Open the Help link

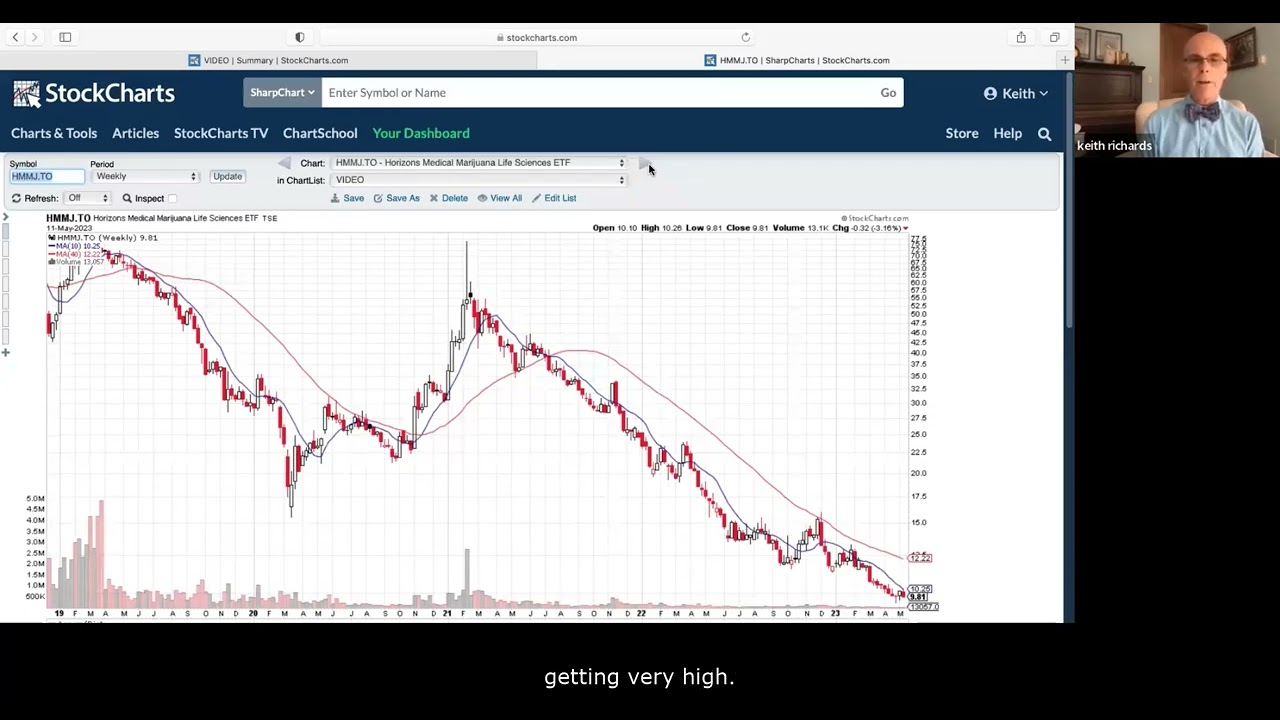click(x=1007, y=133)
